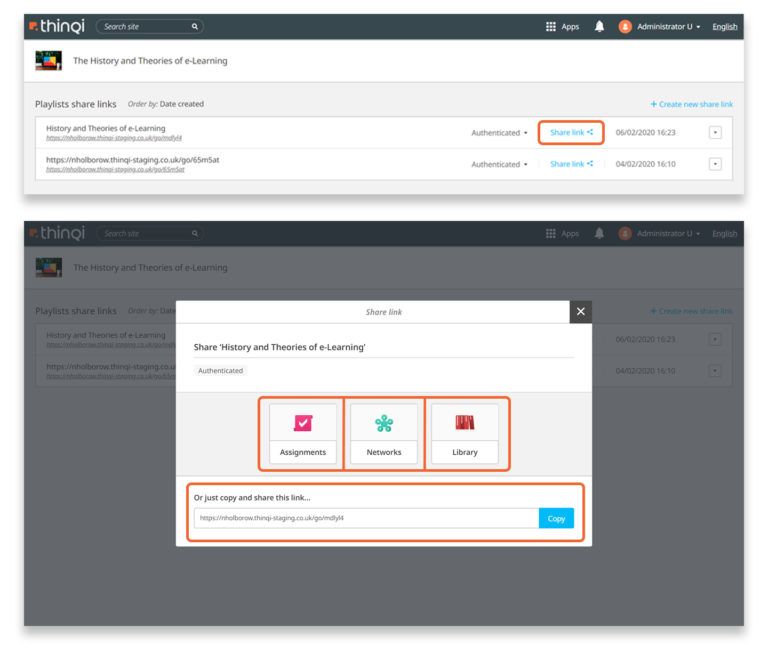Open the go/mdlyl4 URL under History and Theories
The width and height of the screenshot is (768, 657).
point(114,138)
